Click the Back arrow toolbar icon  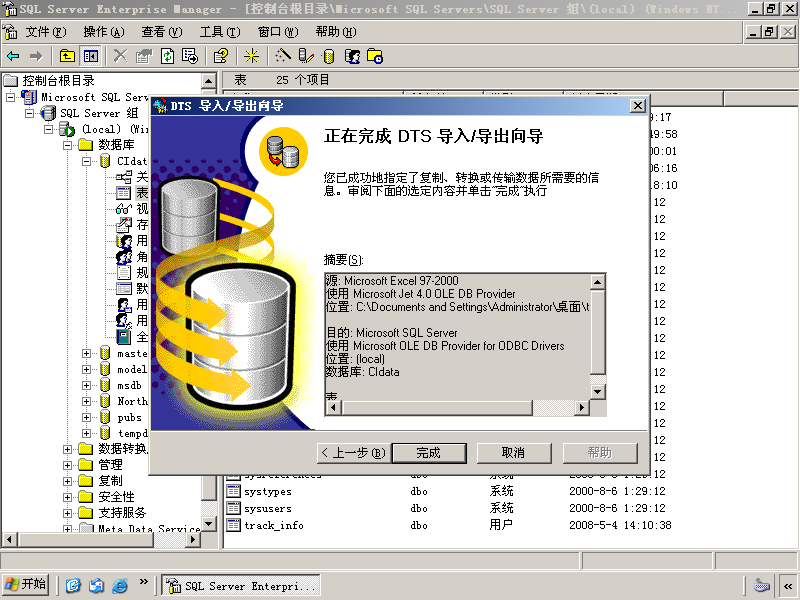[13, 56]
